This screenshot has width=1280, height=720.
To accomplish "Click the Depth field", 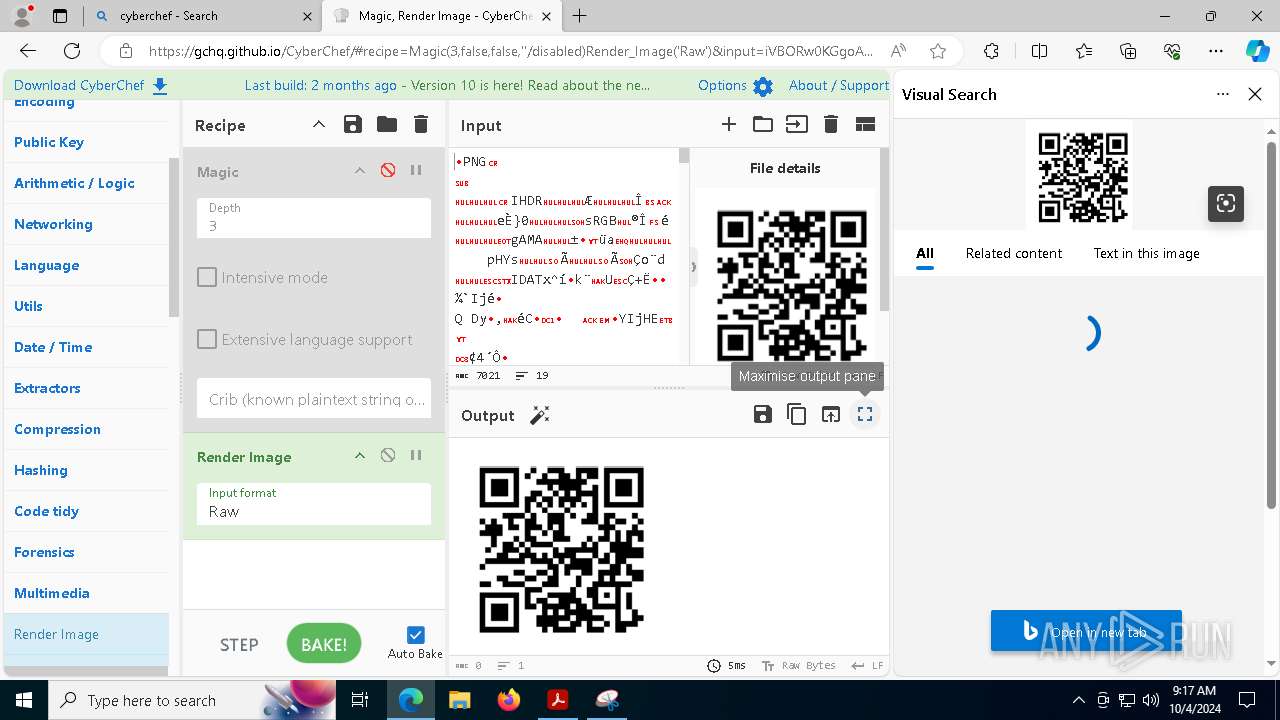I will [x=314, y=217].
